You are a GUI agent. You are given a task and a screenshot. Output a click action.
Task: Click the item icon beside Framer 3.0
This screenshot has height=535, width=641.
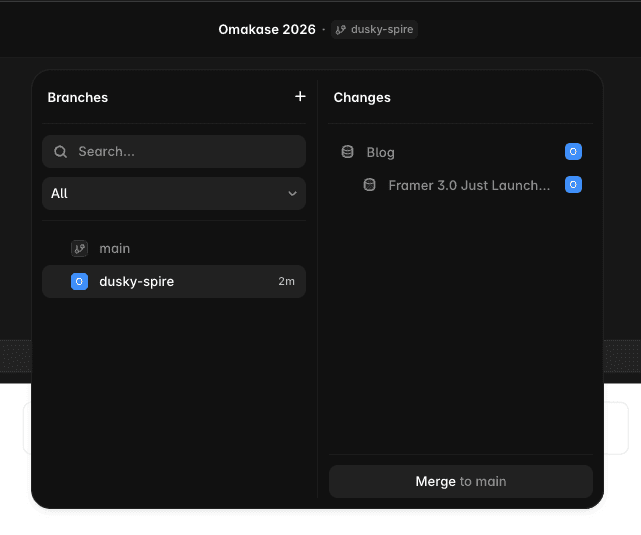[370, 185]
